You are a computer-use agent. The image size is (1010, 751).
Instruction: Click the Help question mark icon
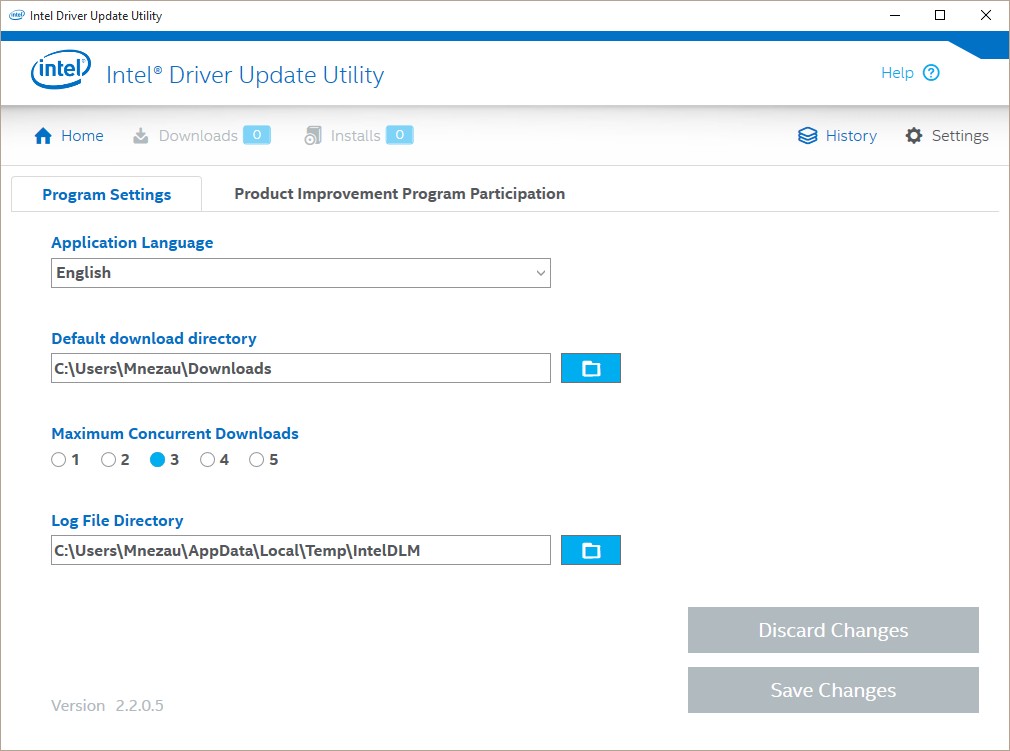931,73
